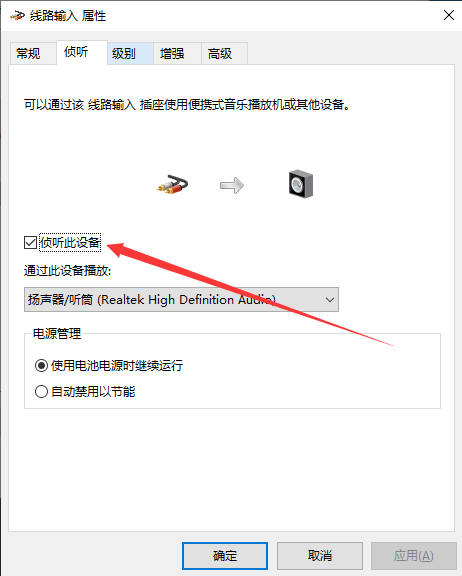Image resolution: width=462 pixels, height=576 pixels.
Task: Click the 侦听此设备 label text
Action: [70, 242]
